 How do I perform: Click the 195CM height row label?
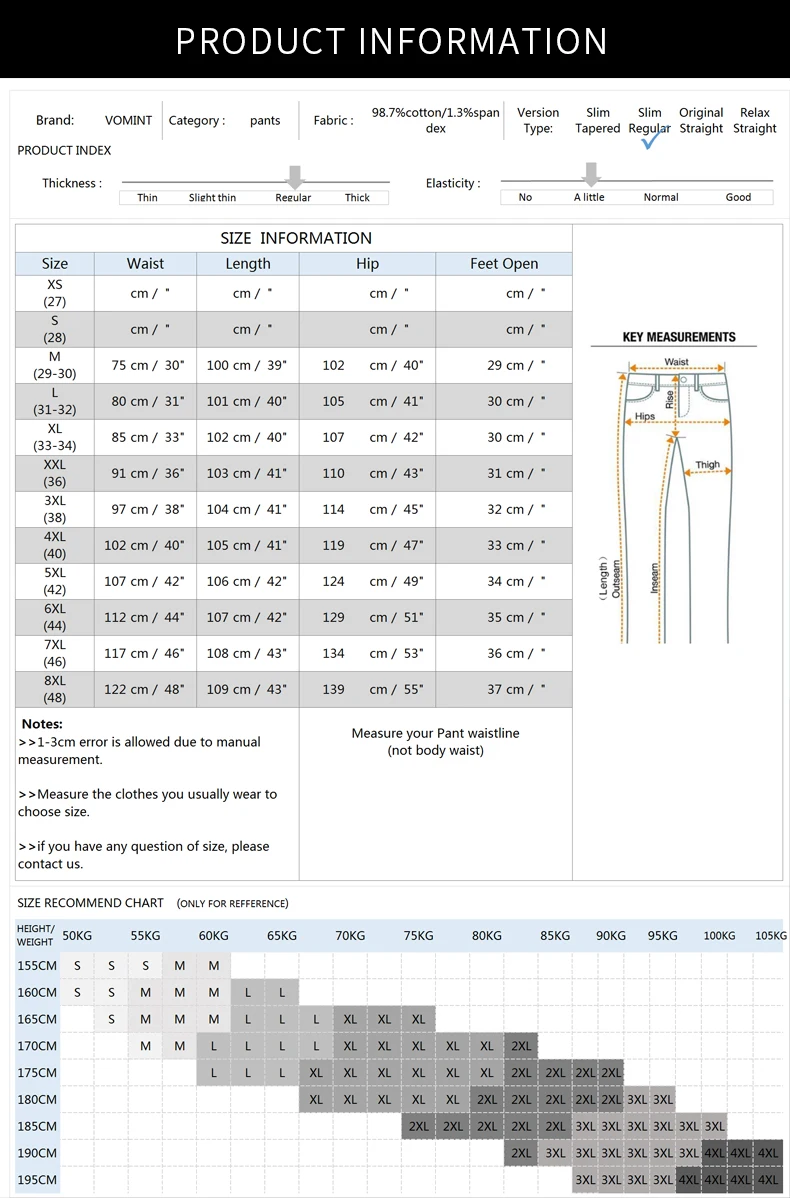click(x=37, y=1180)
